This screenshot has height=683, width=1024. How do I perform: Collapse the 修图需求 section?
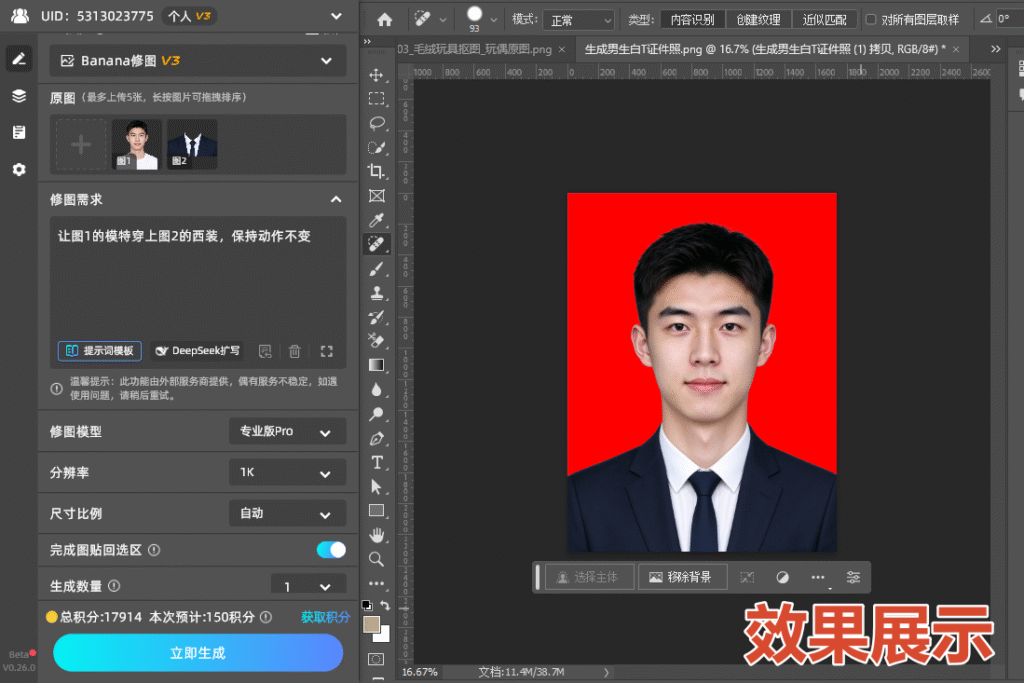[336, 199]
